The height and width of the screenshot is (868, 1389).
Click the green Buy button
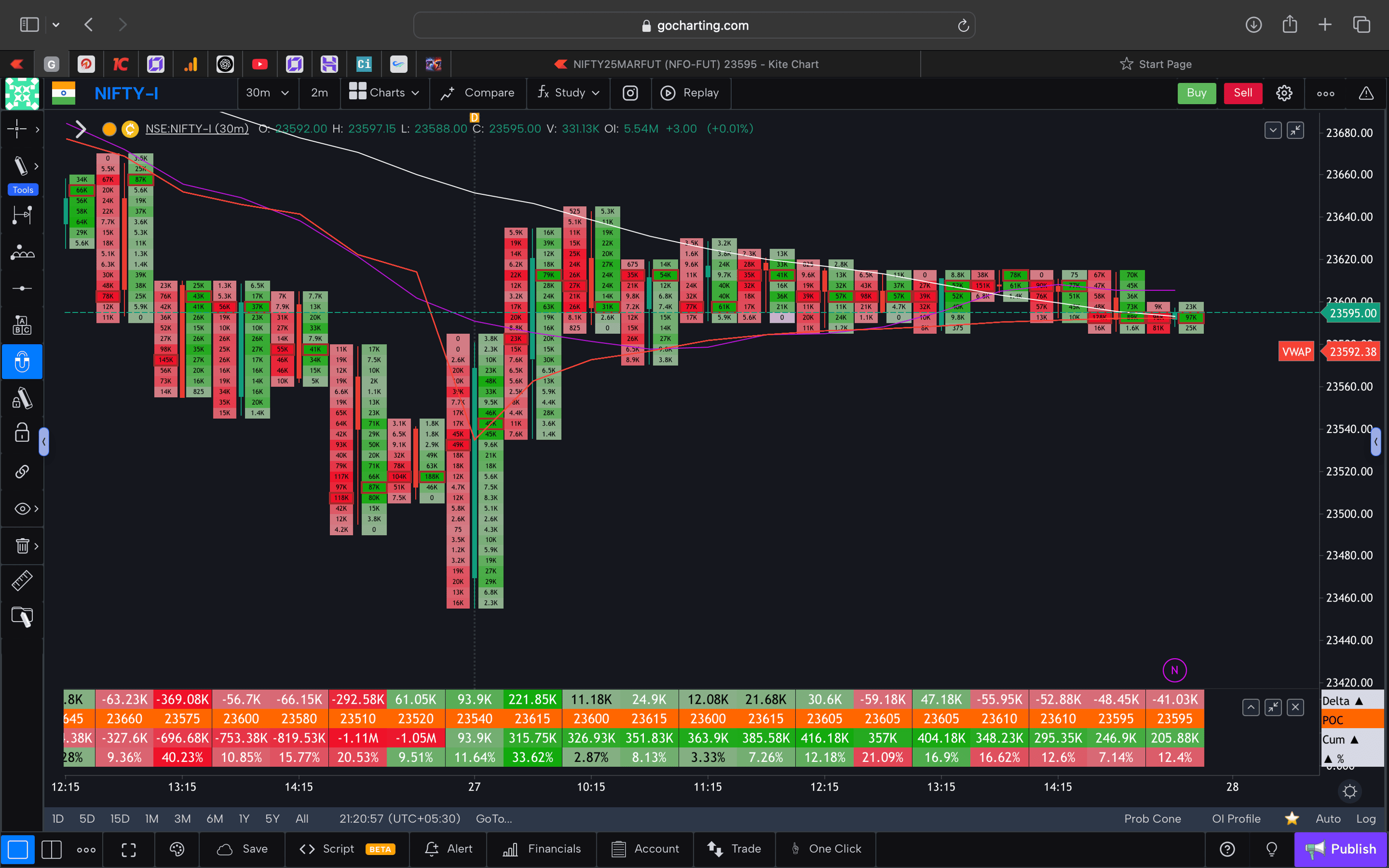pyautogui.click(x=1197, y=93)
